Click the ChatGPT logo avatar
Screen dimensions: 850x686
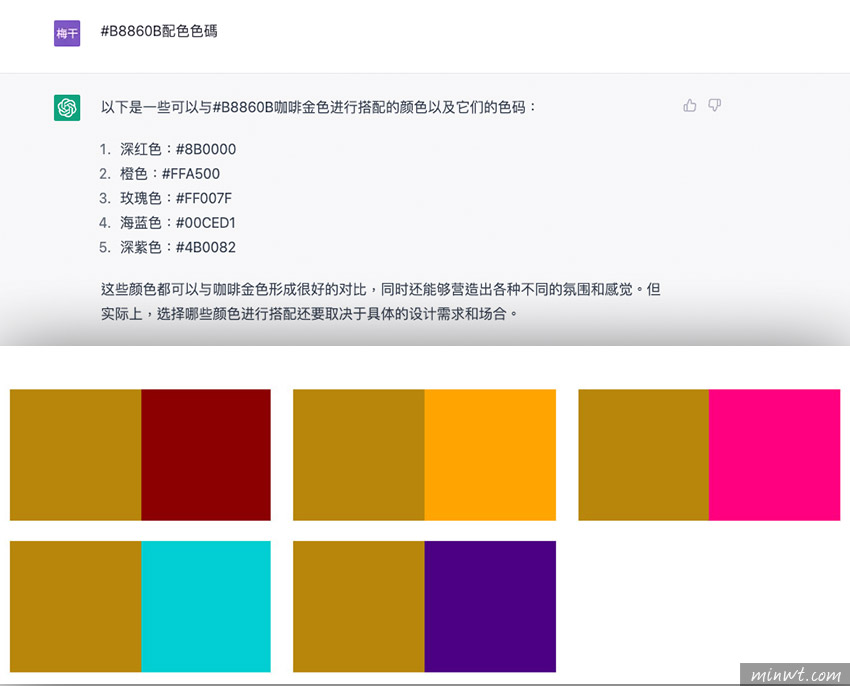point(67,107)
